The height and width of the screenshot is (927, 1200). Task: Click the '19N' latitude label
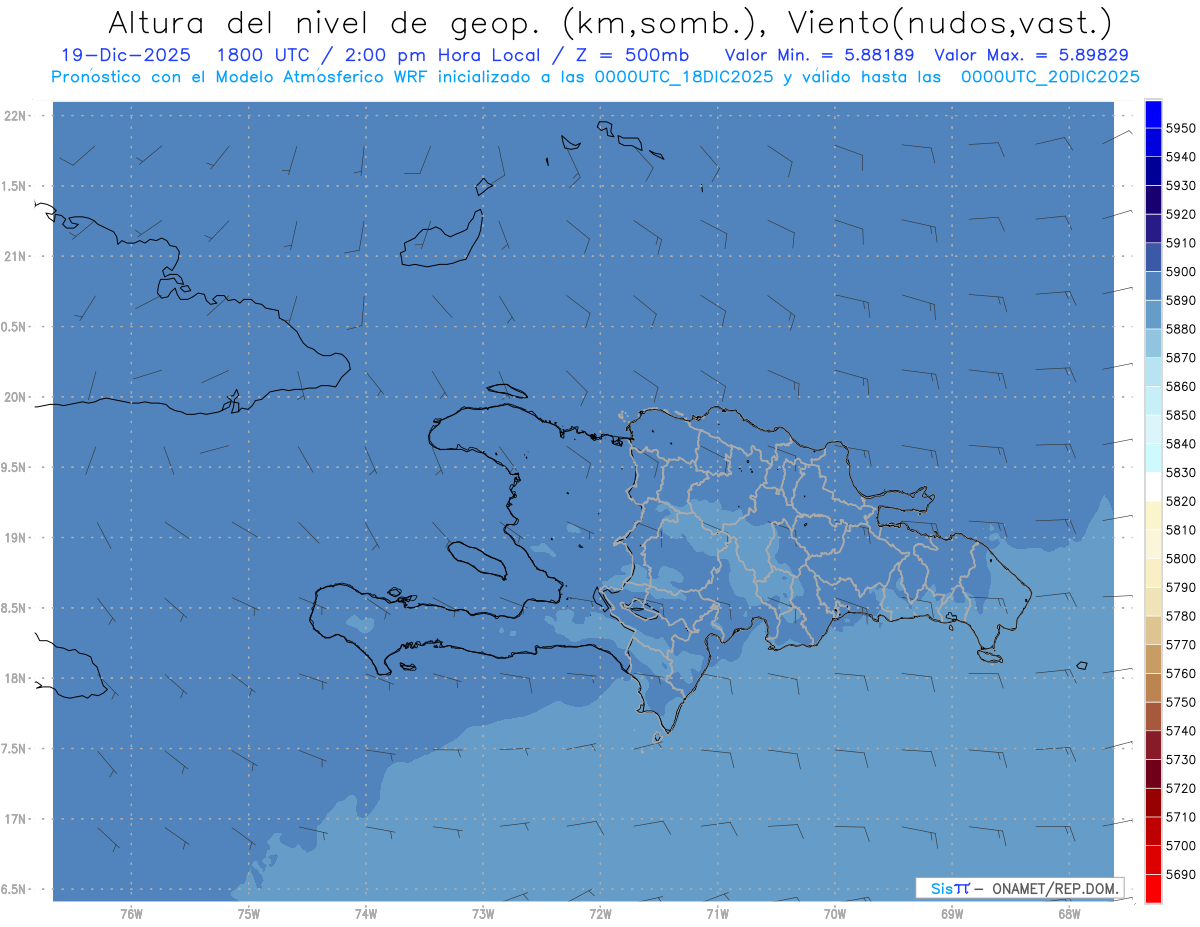(15, 538)
